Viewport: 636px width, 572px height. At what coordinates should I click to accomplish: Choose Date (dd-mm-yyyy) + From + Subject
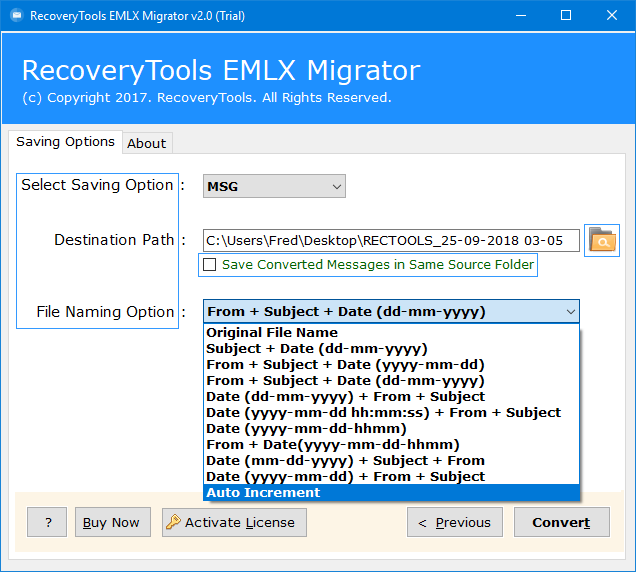coord(391,396)
